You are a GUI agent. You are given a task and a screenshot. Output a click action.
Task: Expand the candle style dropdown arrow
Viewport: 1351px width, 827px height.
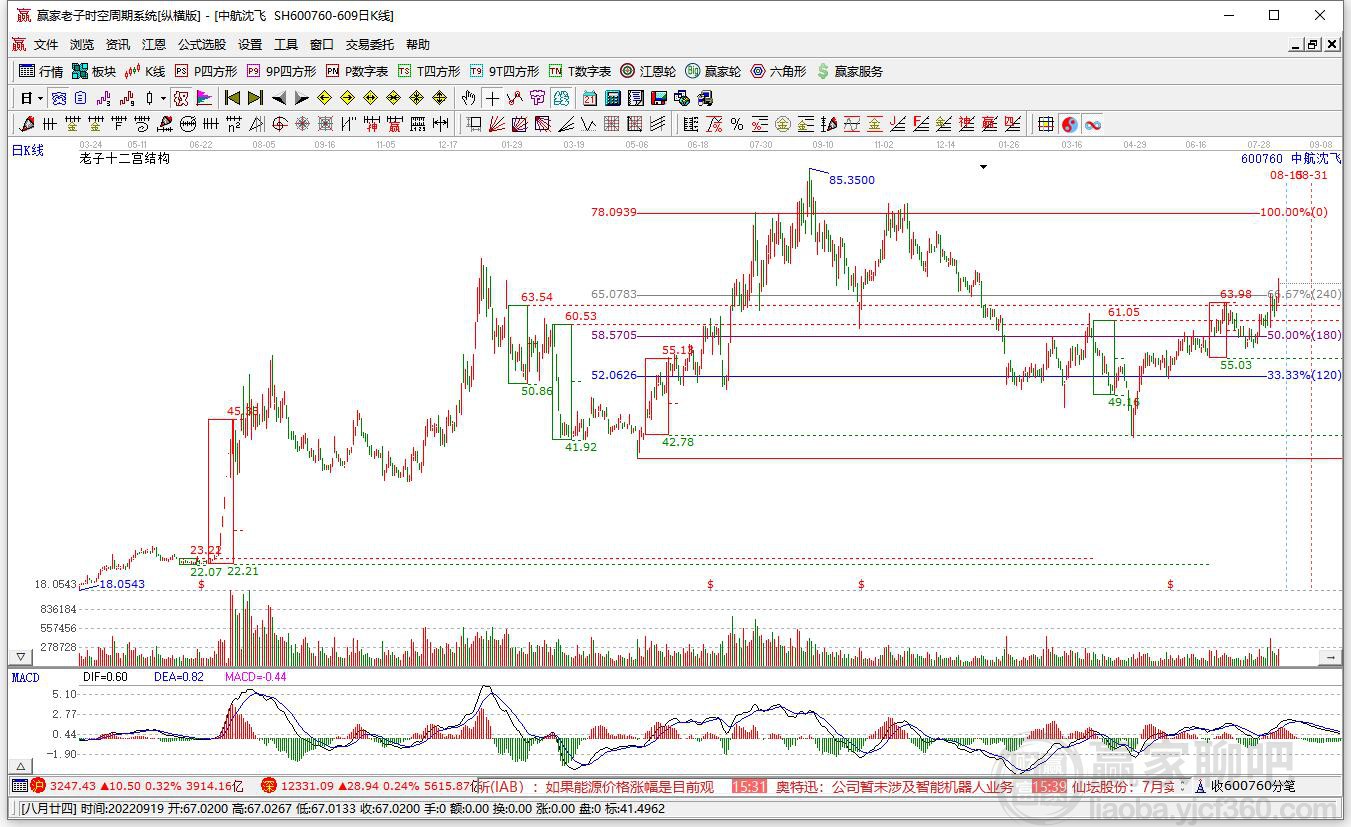click(164, 98)
